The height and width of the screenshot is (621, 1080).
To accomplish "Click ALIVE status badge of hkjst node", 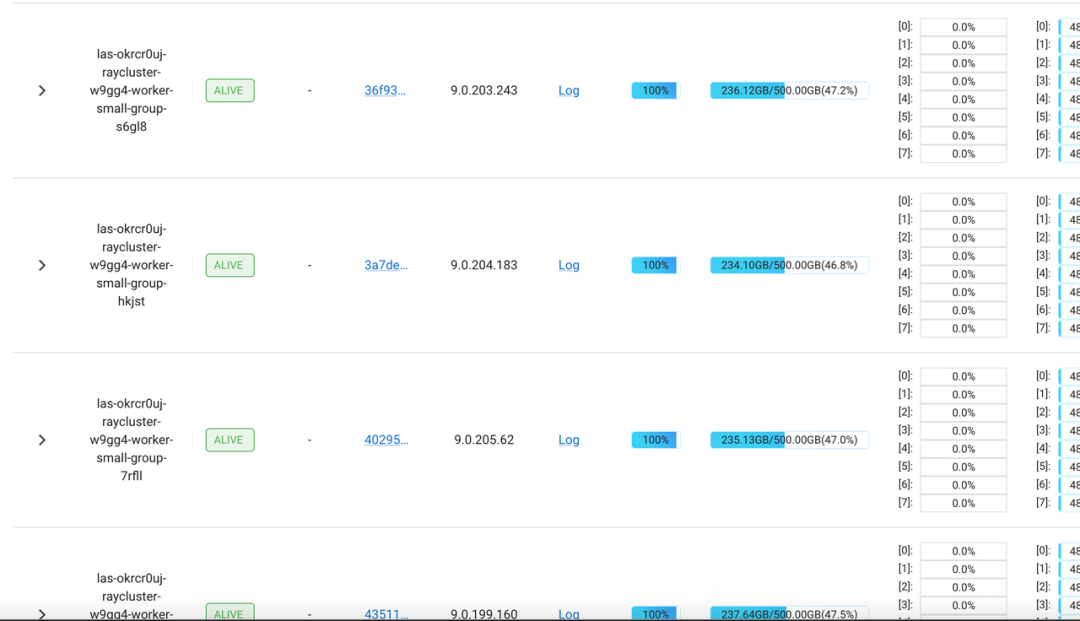I will (x=230, y=265).
